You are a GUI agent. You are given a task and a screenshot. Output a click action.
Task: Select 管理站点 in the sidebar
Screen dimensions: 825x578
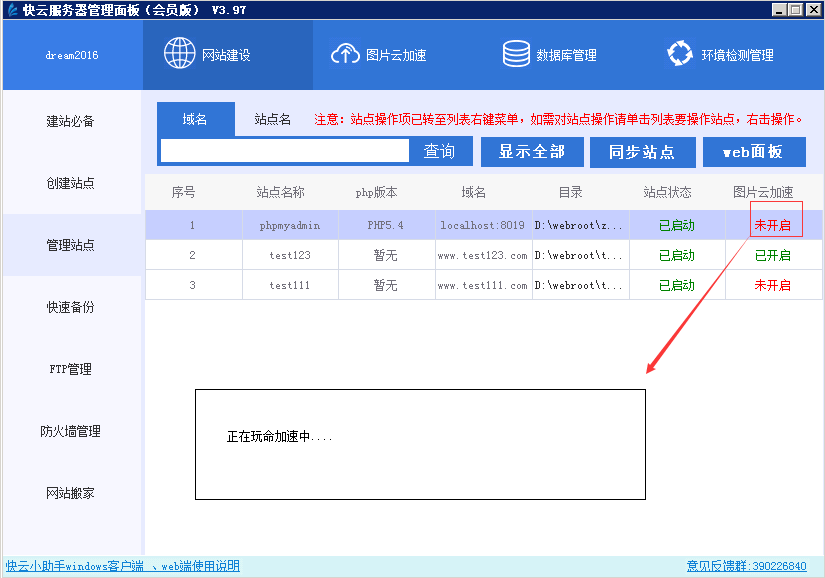pyautogui.click(x=71, y=245)
